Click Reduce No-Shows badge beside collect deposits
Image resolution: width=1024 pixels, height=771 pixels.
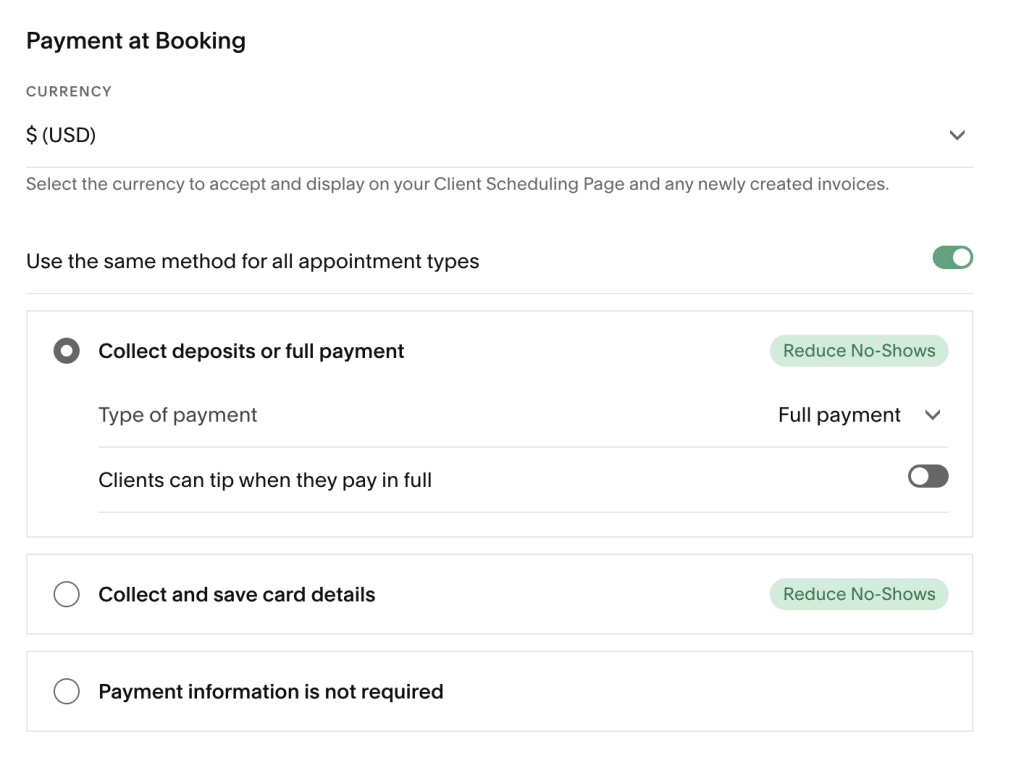[x=858, y=351]
